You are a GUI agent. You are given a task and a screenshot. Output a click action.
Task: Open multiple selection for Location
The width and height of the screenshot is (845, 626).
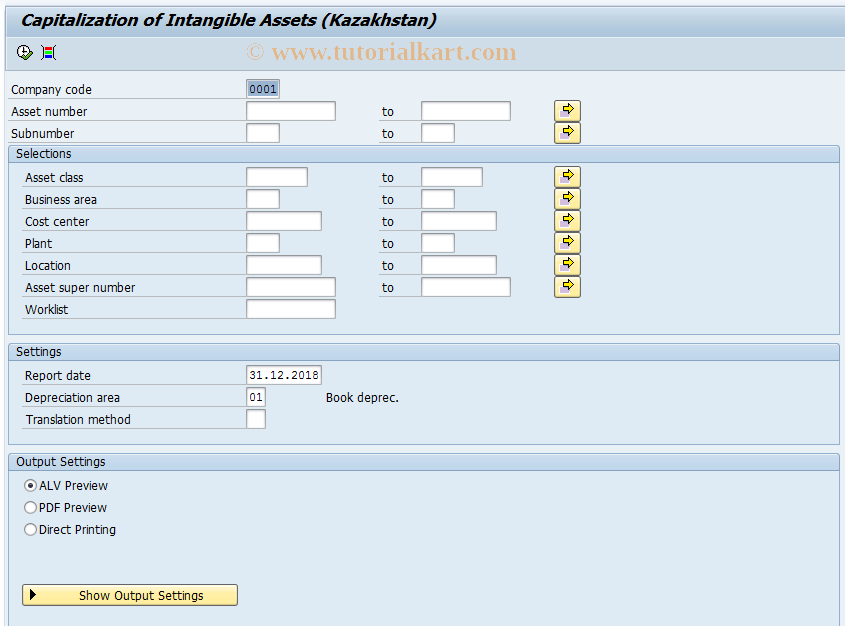[x=567, y=266]
